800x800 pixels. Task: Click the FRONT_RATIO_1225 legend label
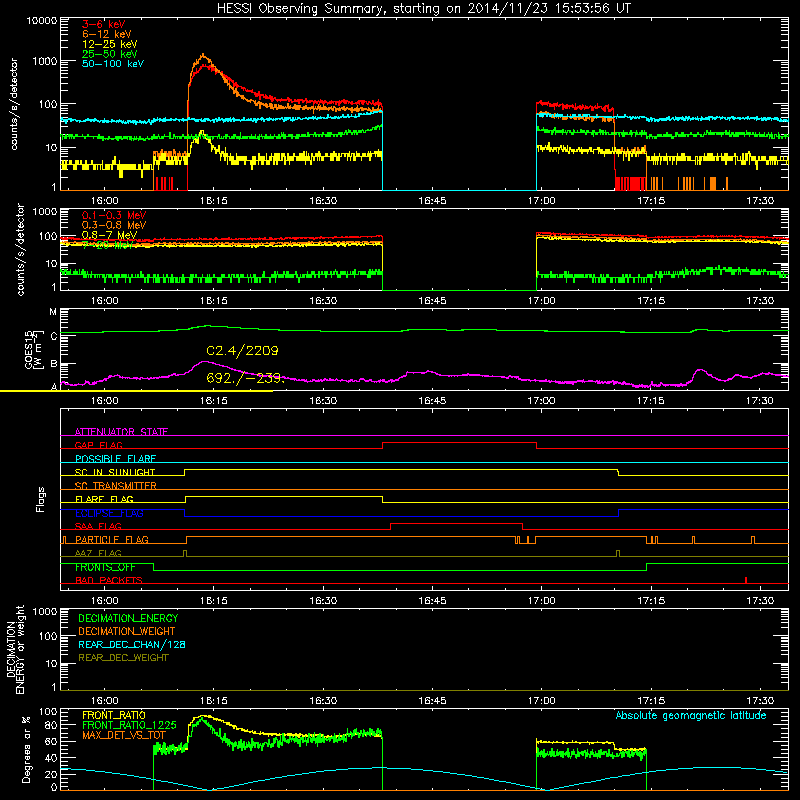130,725
